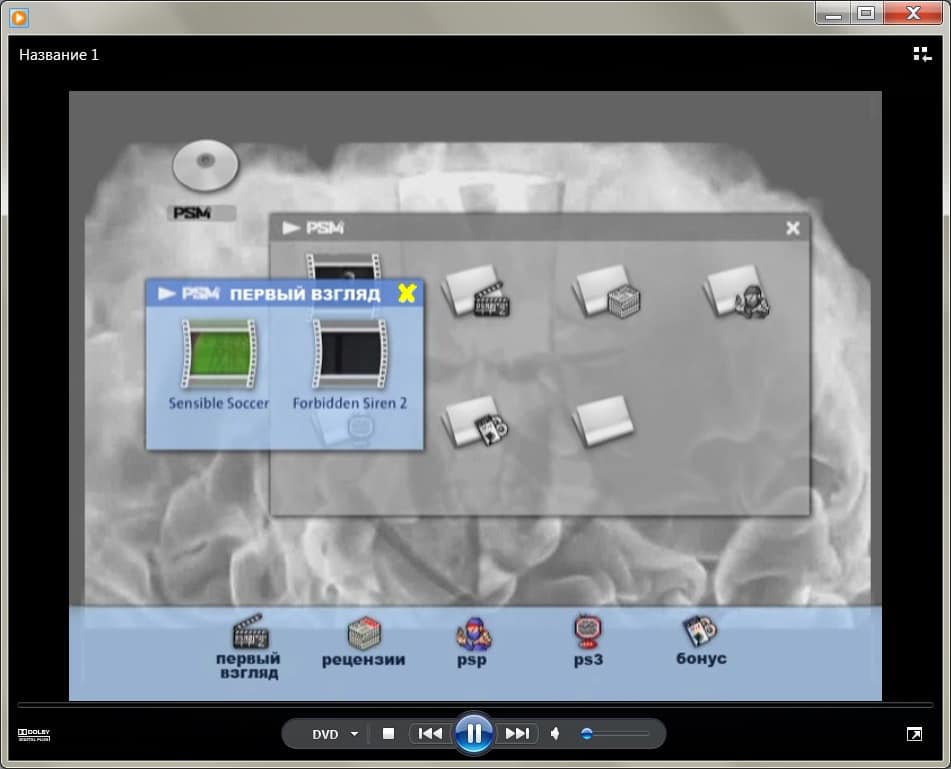Click the play arrow in Первый взгляд title
The width and height of the screenshot is (951, 769).
[167, 294]
